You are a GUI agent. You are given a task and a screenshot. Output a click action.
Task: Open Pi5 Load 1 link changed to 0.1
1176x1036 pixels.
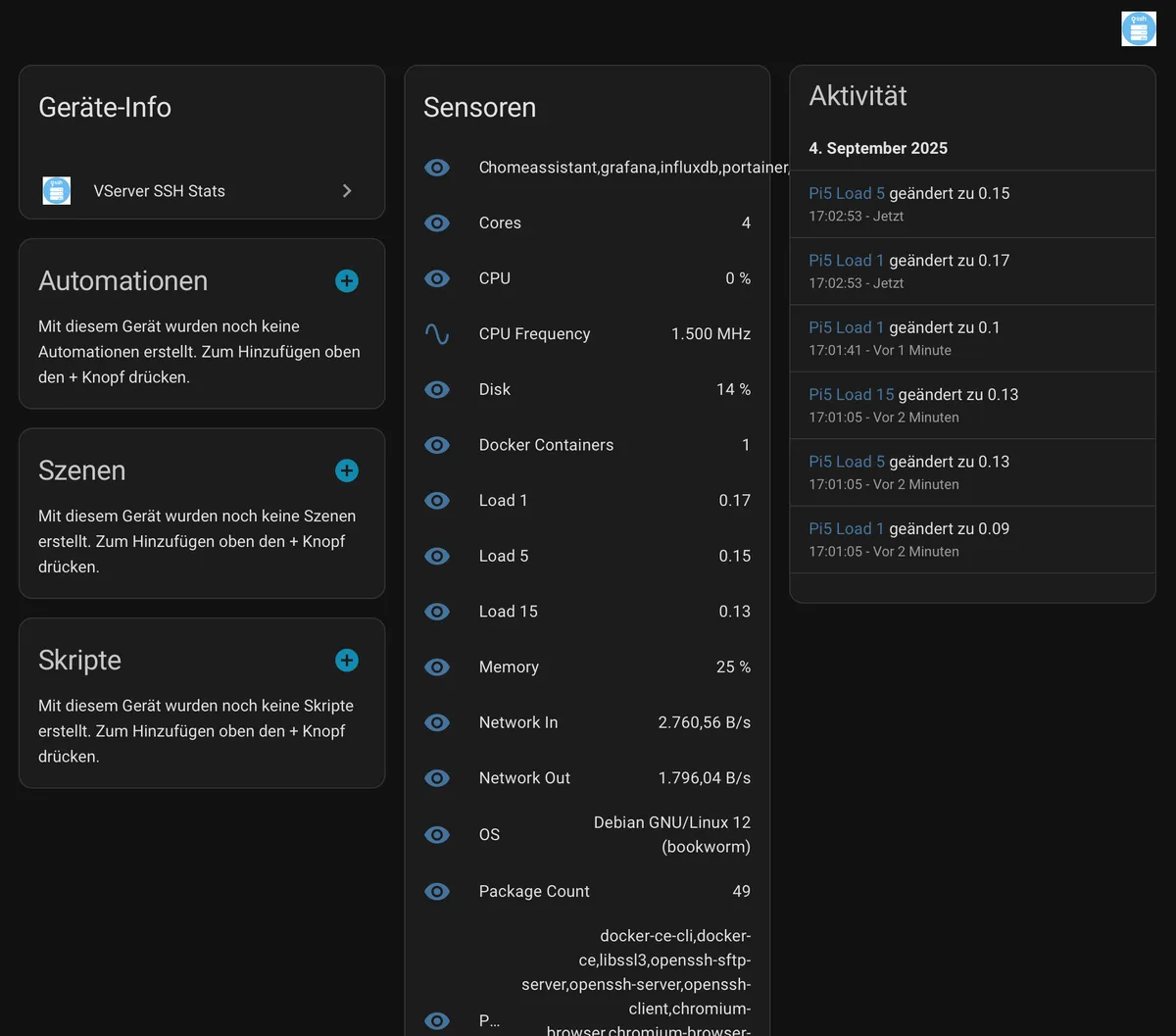[847, 327]
